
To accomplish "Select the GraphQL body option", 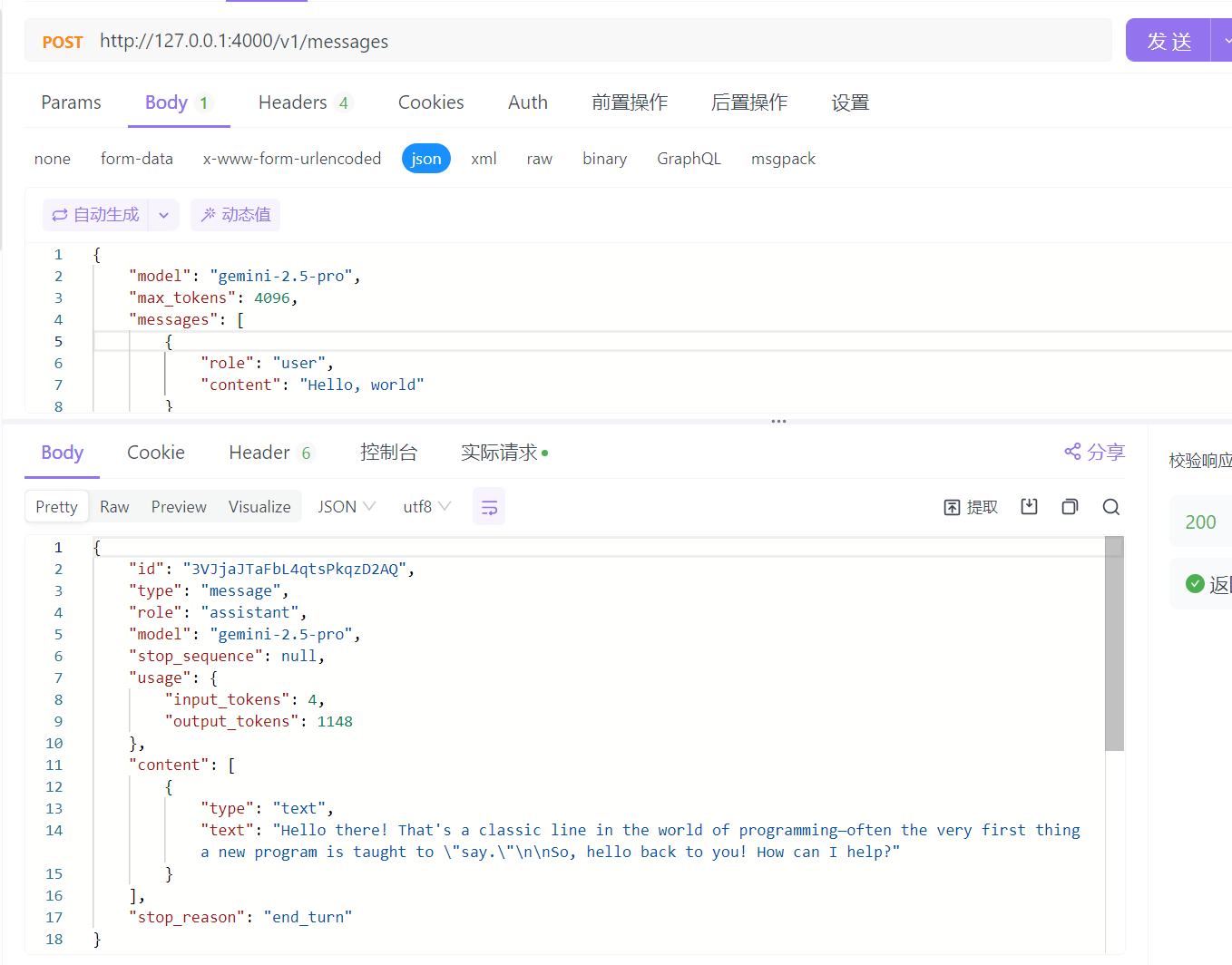I will (689, 158).
